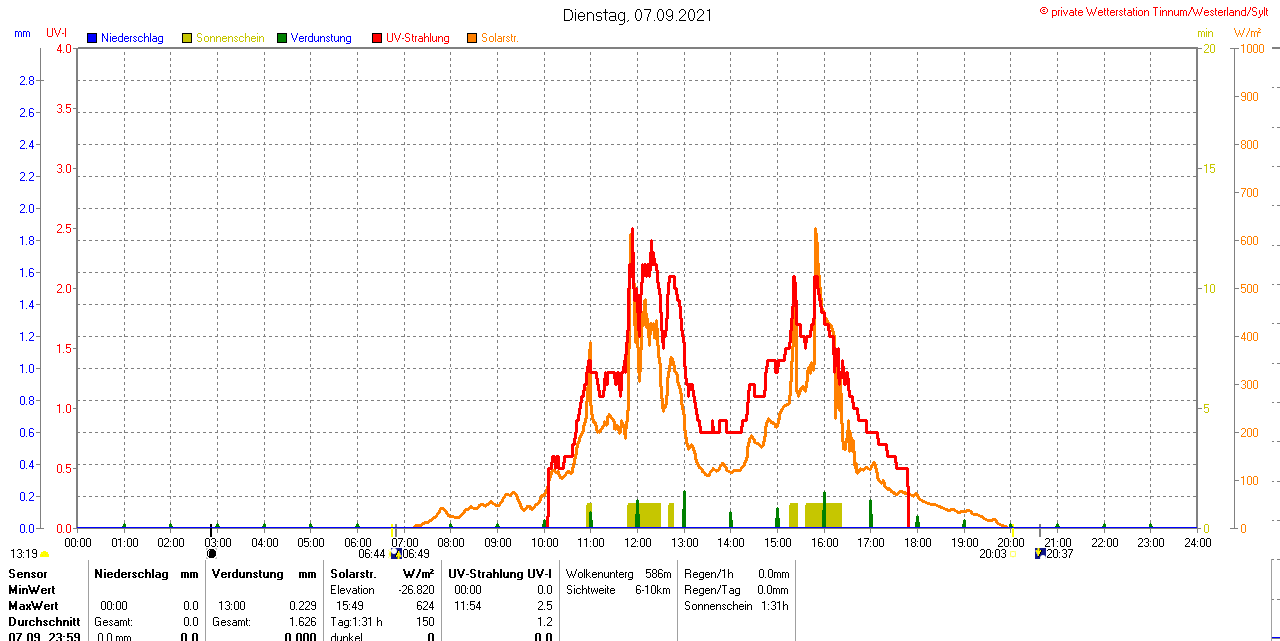
Task: Click the yellow Sonnenschein legend square
Action: point(187,38)
